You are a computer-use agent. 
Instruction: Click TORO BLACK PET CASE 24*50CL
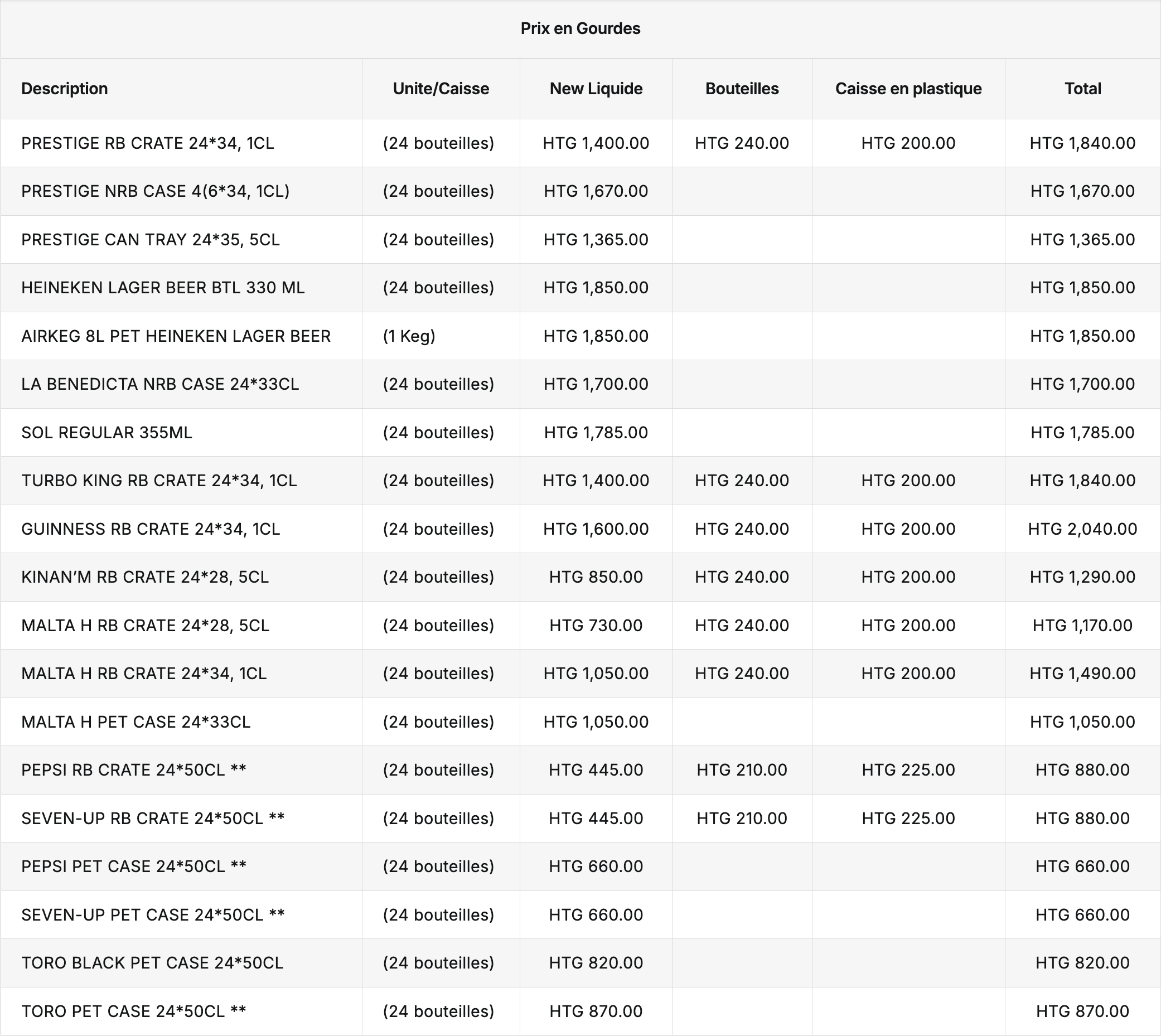[x=152, y=962]
